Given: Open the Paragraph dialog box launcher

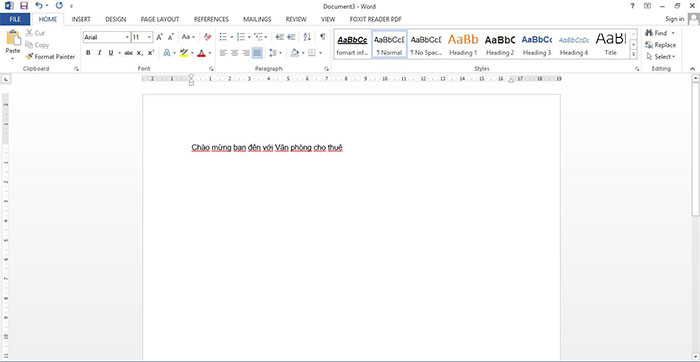Looking at the screenshot, I should (x=327, y=69).
